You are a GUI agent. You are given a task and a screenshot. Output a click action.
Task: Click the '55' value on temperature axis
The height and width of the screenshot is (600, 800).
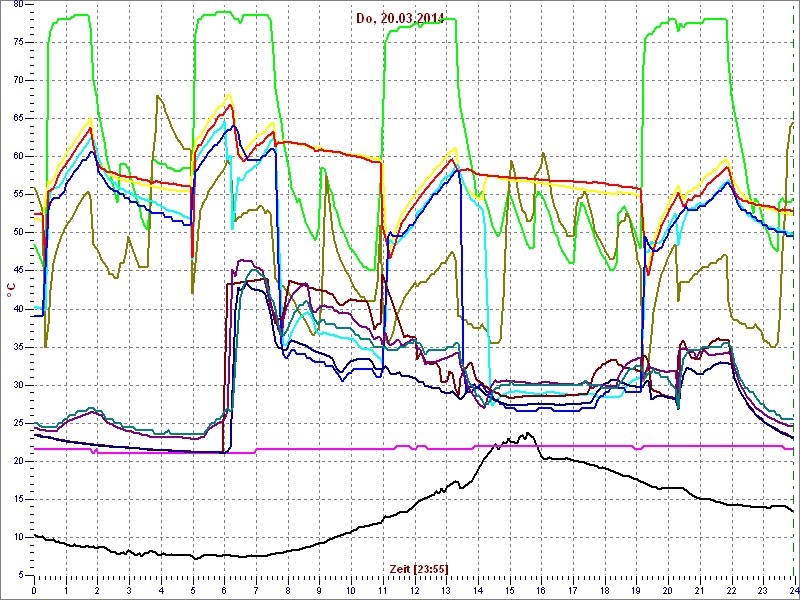click(x=18, y=195)
